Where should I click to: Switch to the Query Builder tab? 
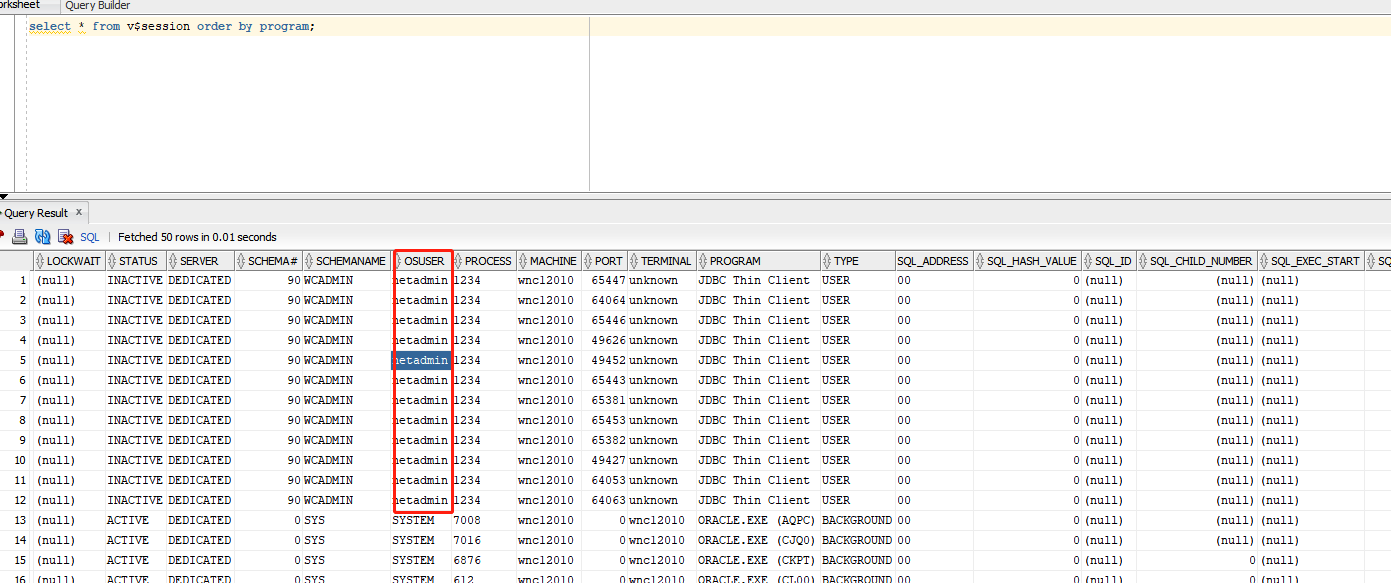click(x=97, y=6)
